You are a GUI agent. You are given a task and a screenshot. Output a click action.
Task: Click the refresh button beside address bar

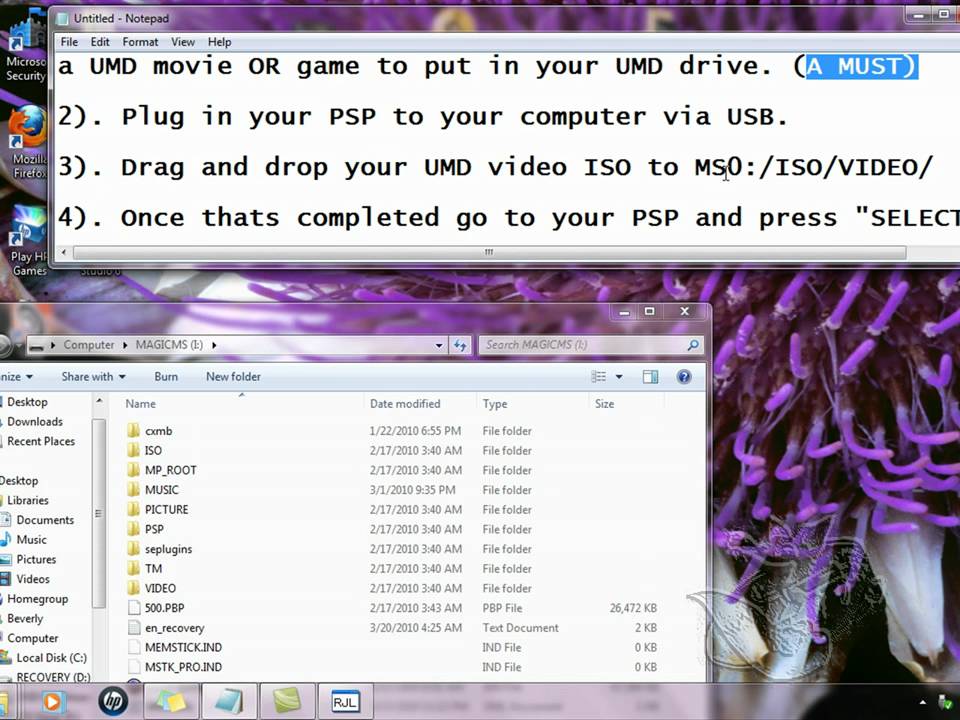tap(460, 345)
